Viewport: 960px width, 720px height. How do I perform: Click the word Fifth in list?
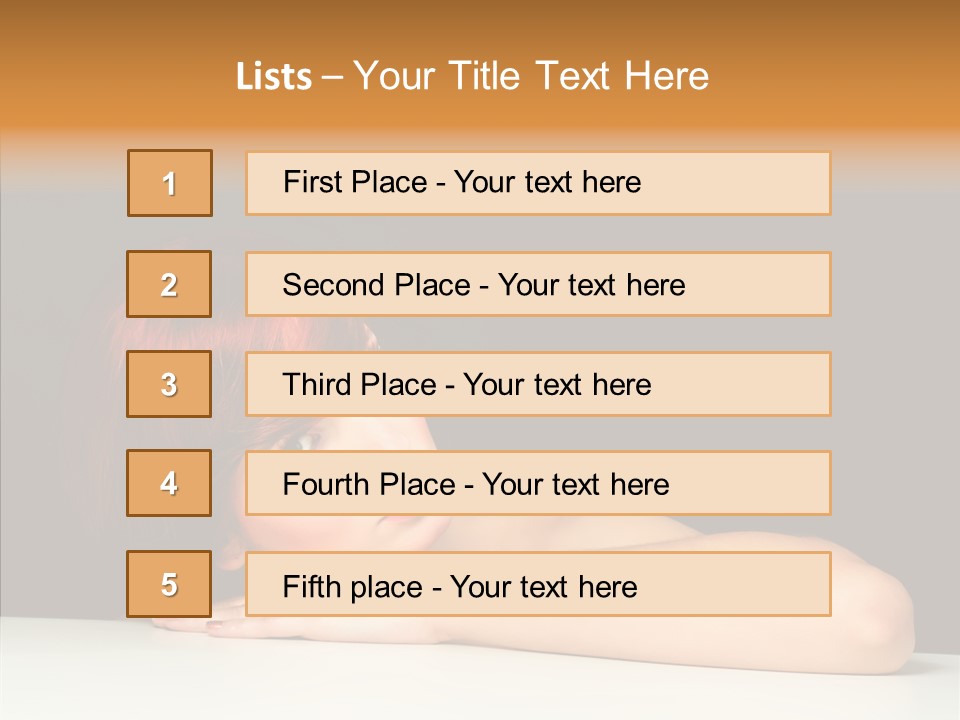coord(310,586)
